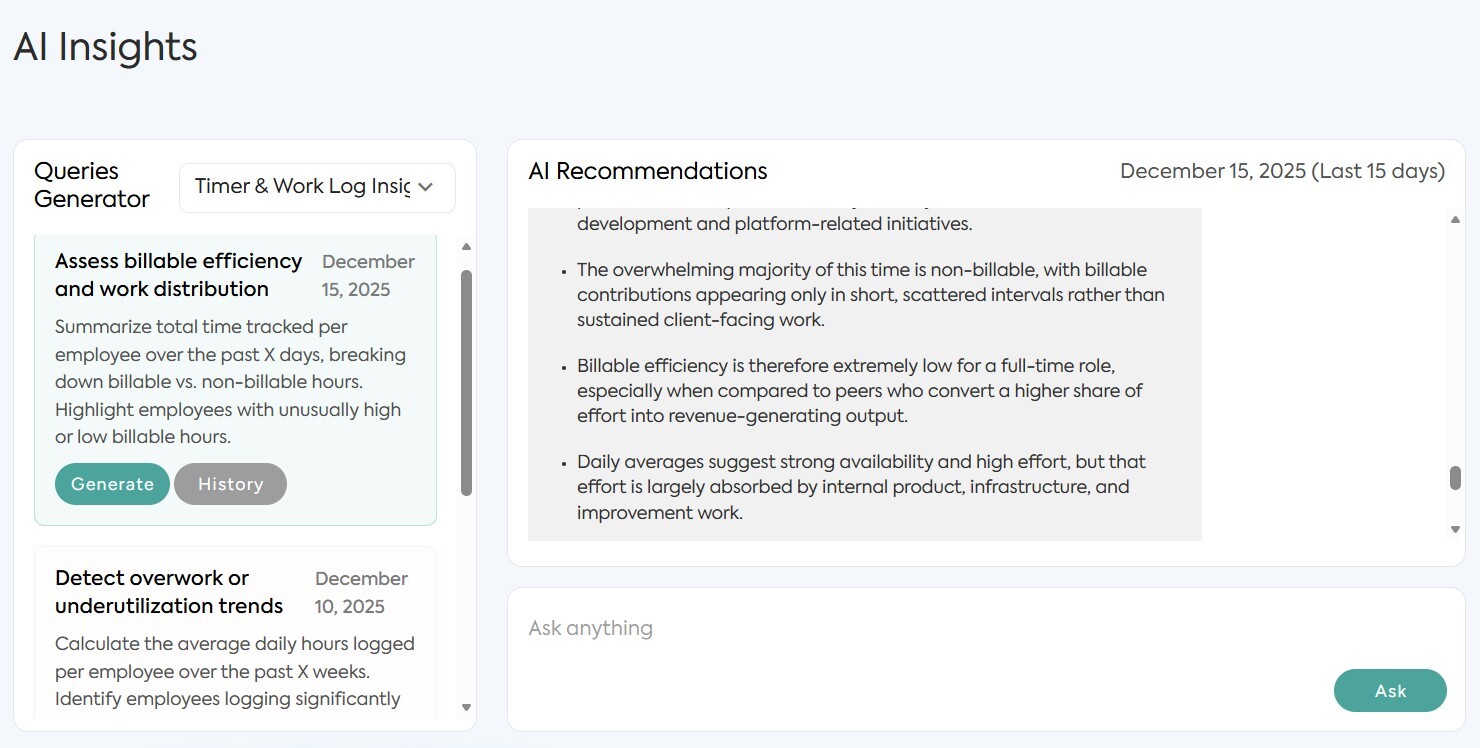Screen dimensions: 1480x748
Task: Click the December 10, 2025 date on second query
Action: [361, 592]
